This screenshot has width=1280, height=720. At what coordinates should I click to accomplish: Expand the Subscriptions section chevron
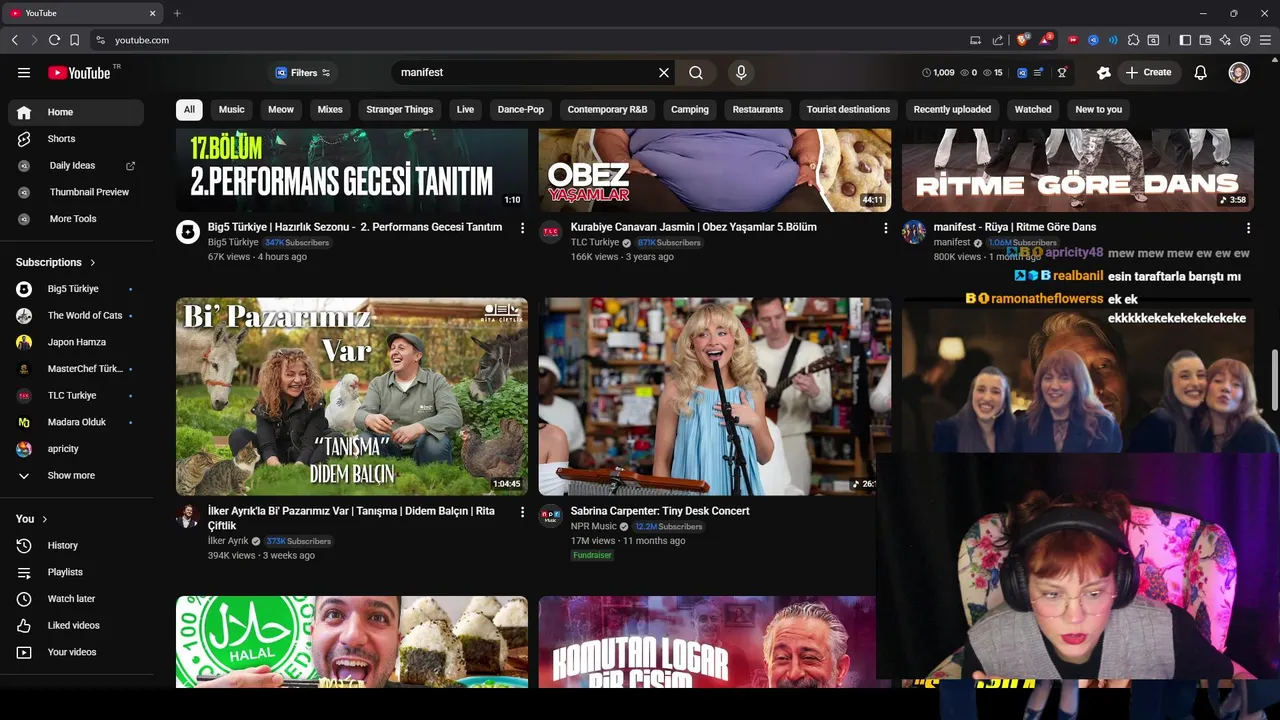(x=93, y=262)
